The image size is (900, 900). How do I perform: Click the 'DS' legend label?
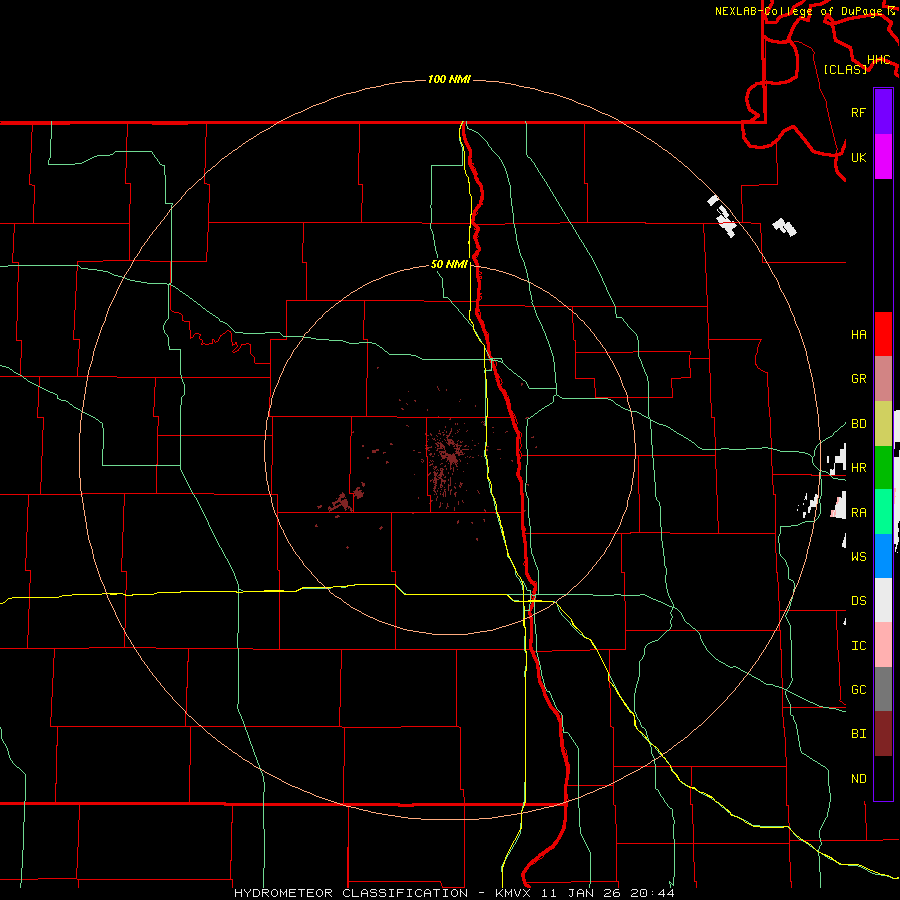pyautogui.click(x=858, y=600)
